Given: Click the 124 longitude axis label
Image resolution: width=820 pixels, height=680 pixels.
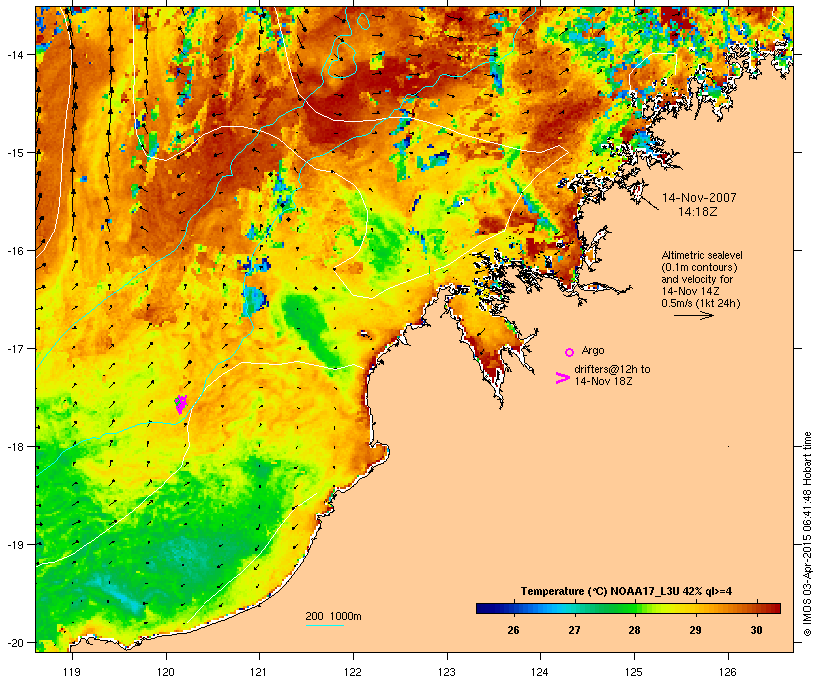Looking at the screenshot, I should click(540, 672).
